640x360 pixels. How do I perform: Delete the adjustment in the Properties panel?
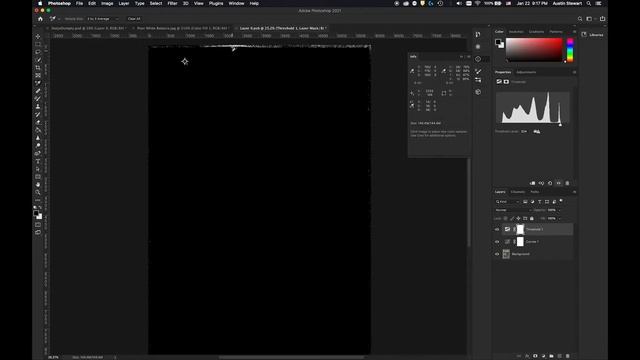pos(567,183)
